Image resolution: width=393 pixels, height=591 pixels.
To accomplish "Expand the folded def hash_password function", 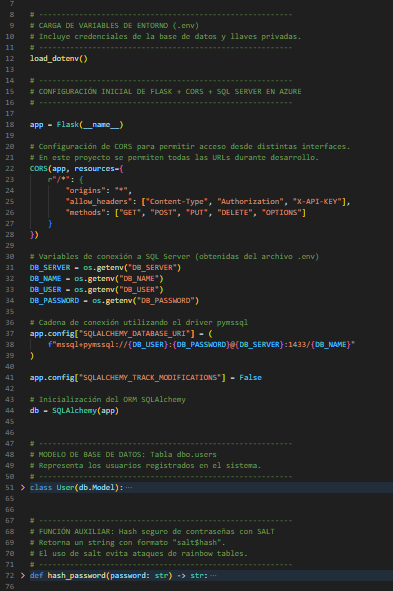I will coord(23,576).
